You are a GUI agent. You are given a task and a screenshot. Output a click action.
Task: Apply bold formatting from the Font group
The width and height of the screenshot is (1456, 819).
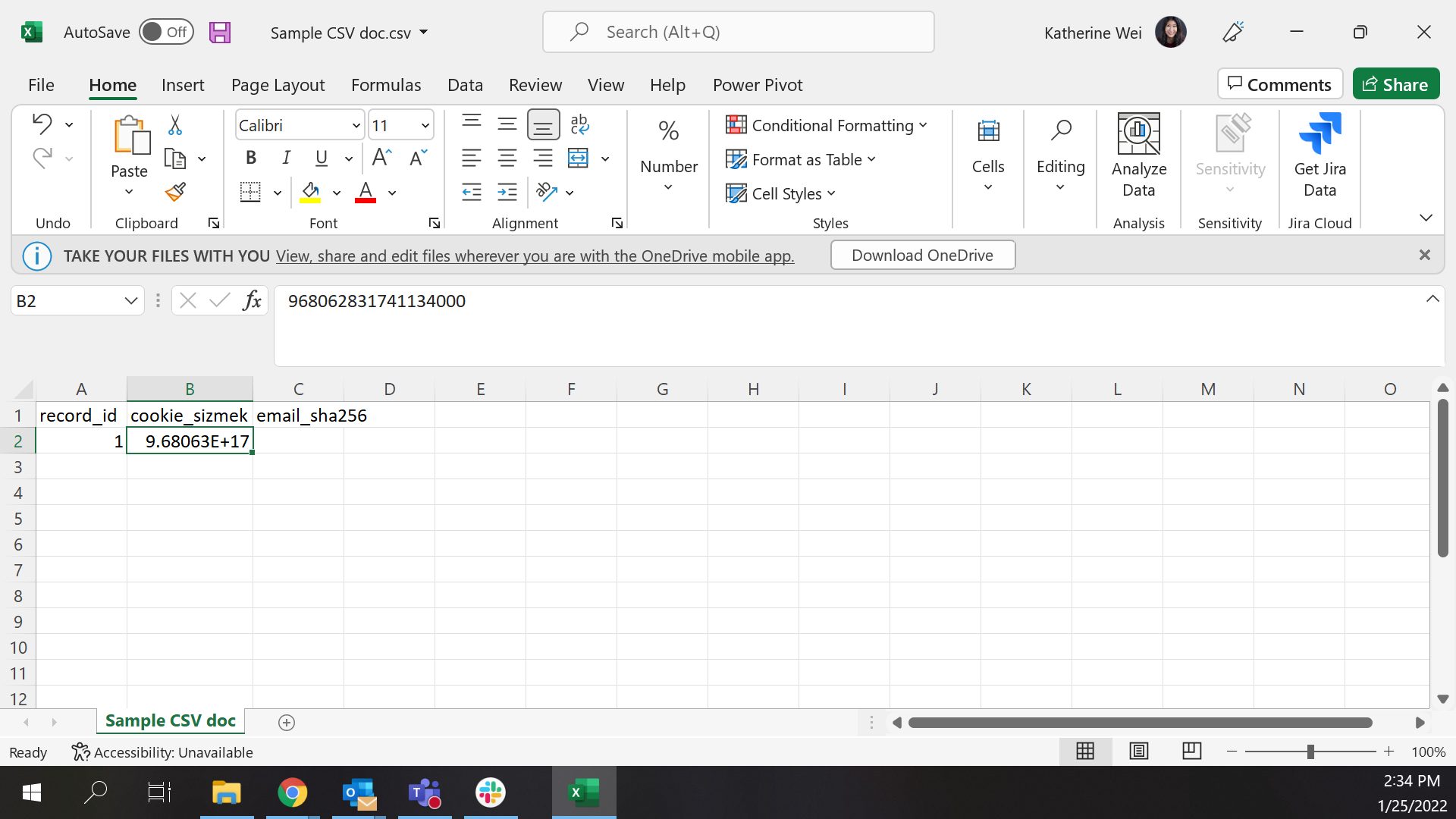pos(251,158)
